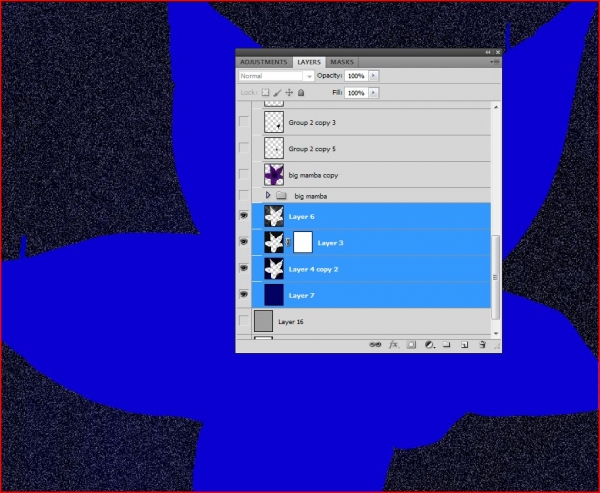Viewport: 600px width, 493px height.
Task: Switch to the Masks tab
Action: click(342, 62)
